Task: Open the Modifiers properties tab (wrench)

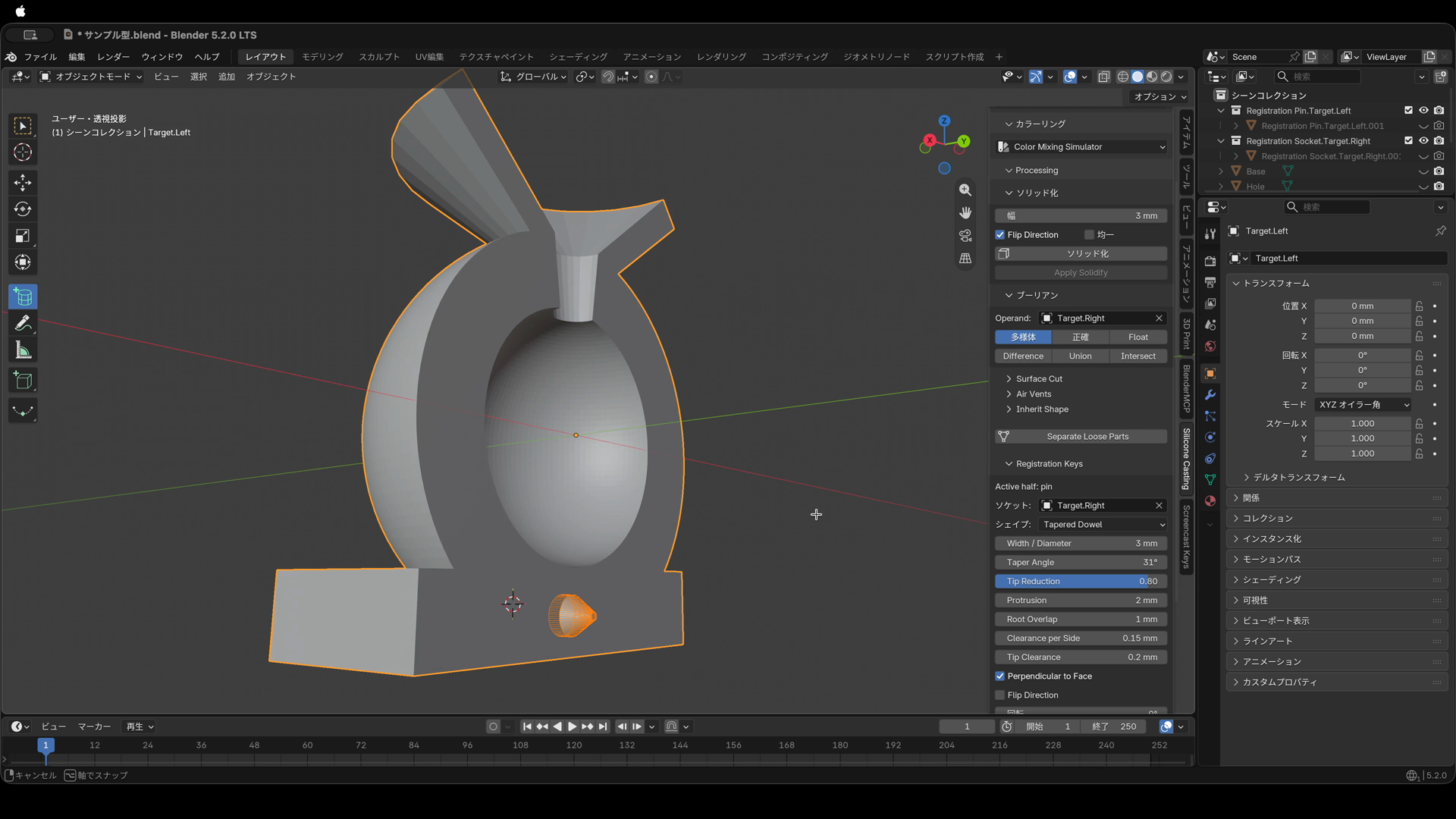Action: (x=1210, y=395)
